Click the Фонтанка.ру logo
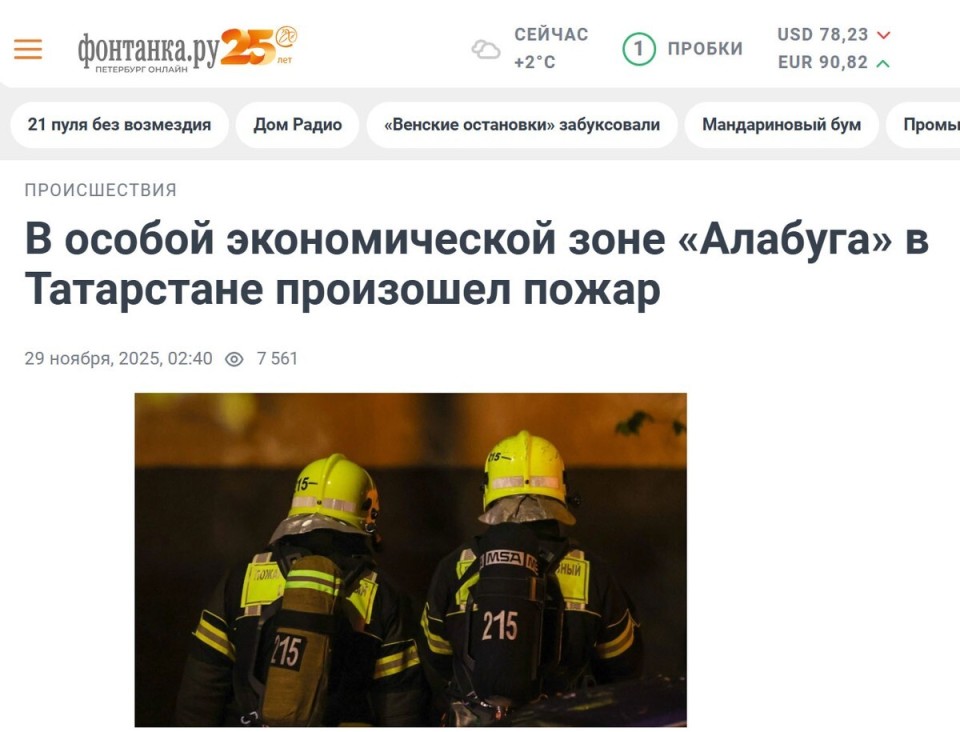 [x=148, y=51]
